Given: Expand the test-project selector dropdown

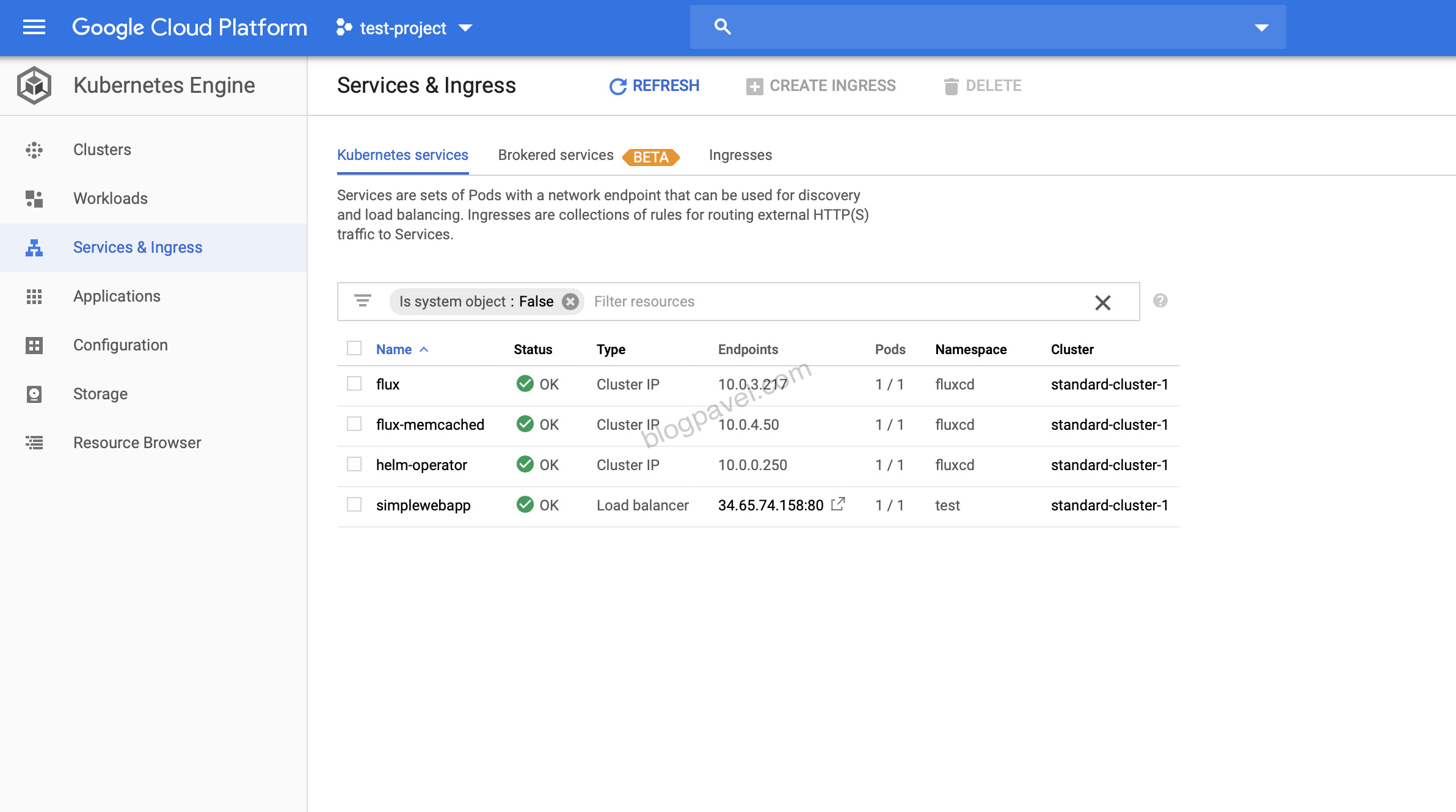Looking at the screenshot, I should point(465,28).
